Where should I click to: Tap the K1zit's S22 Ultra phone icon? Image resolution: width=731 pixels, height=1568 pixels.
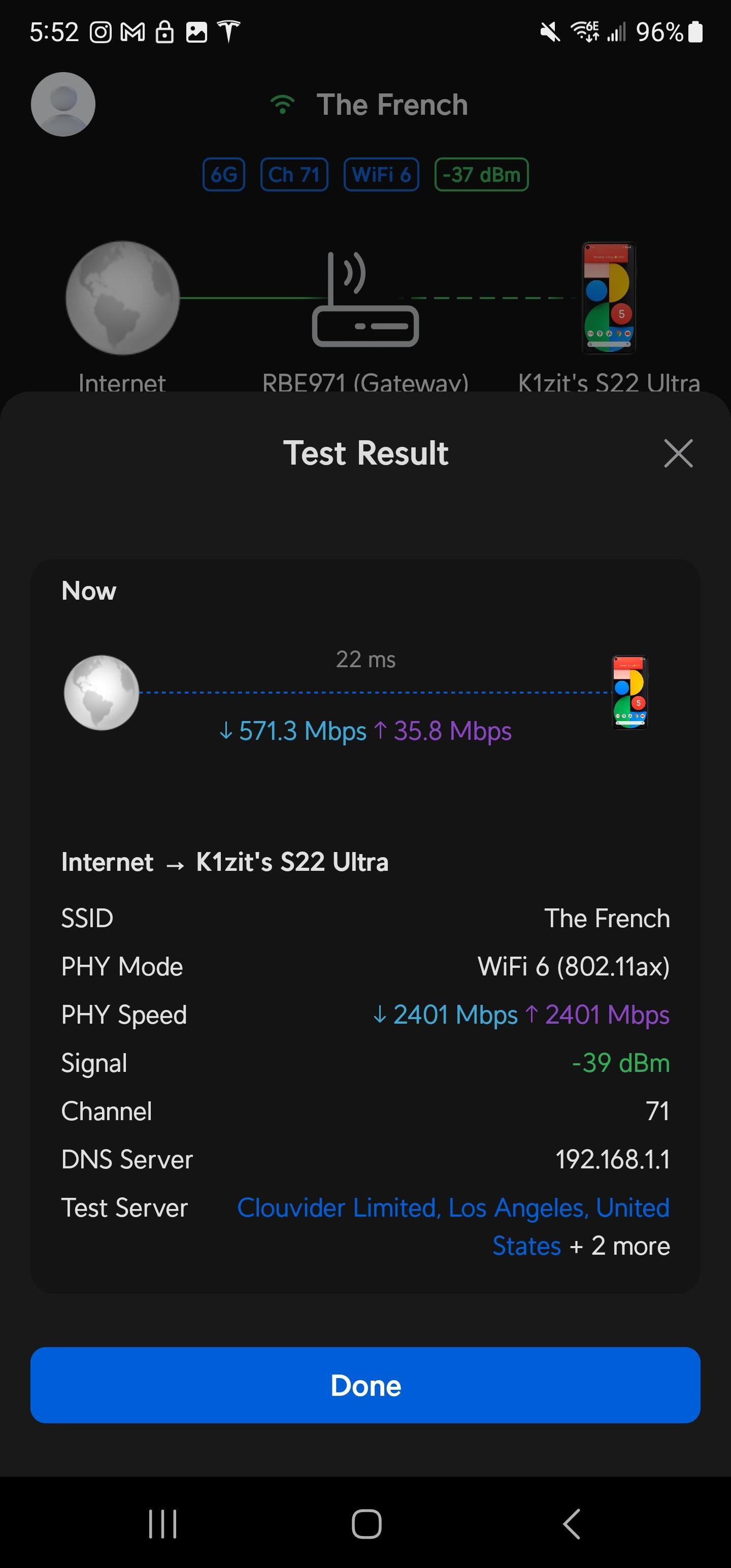click(x=609, y=298)
